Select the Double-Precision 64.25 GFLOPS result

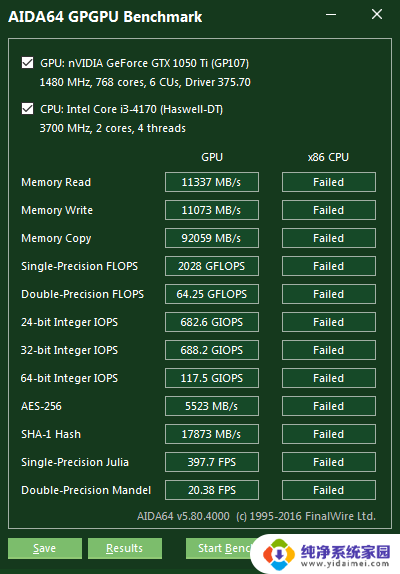click(x=212, y=294)
